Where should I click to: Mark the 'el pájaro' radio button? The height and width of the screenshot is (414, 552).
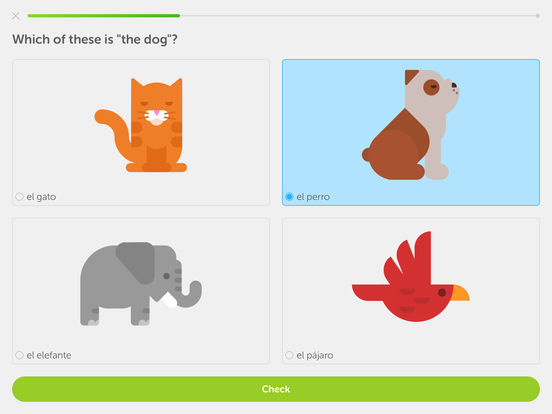289,355
